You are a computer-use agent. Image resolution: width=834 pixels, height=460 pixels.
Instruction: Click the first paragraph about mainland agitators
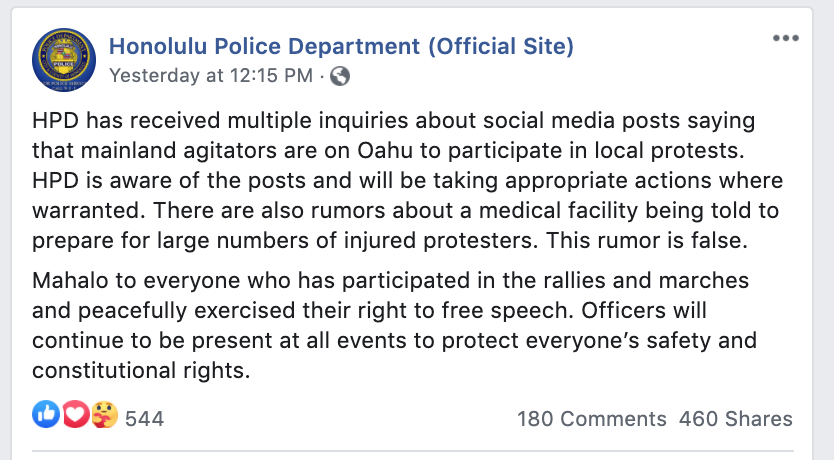coord(407,180)
